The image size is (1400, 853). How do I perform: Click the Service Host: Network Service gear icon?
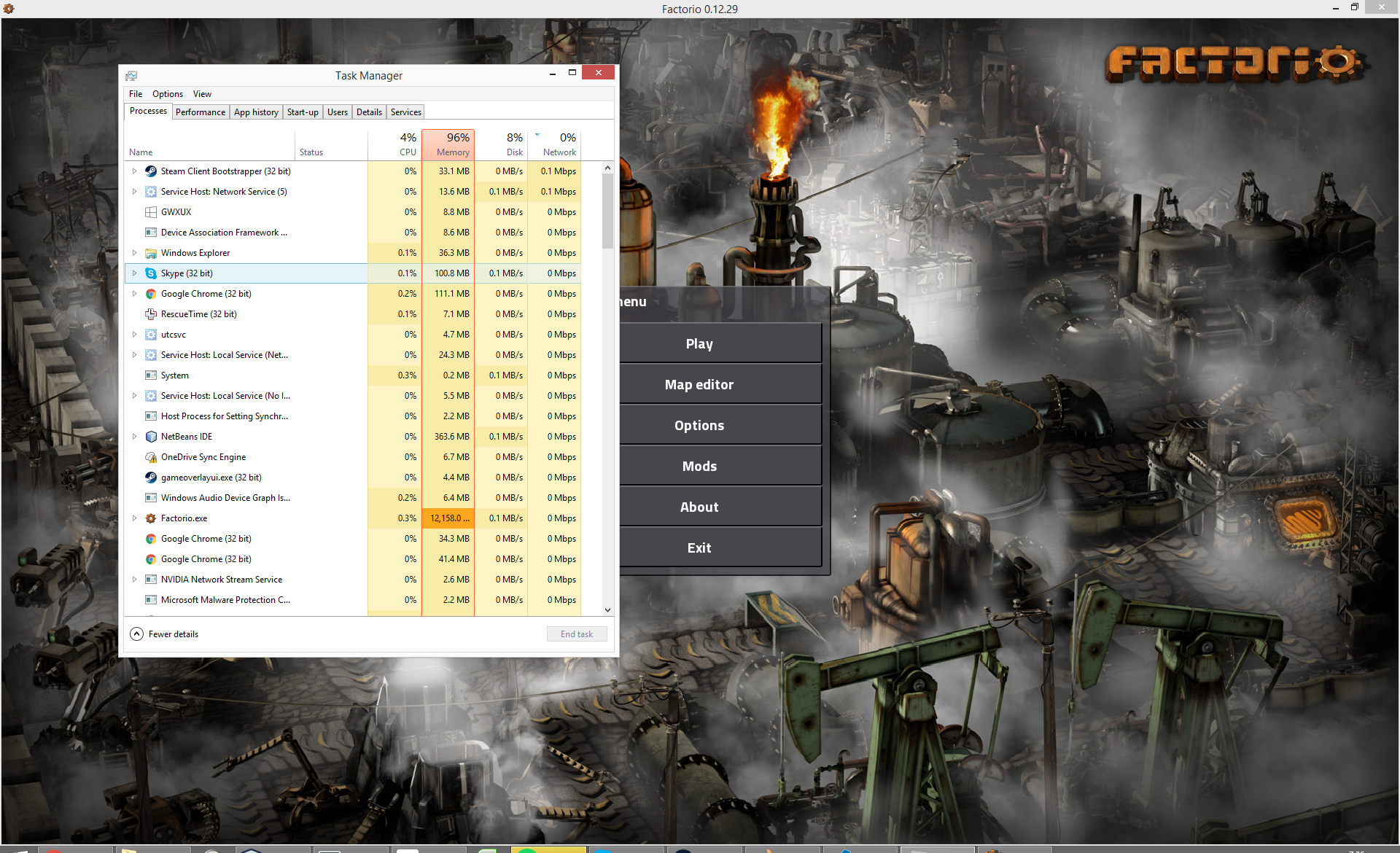tap(151, 192)
